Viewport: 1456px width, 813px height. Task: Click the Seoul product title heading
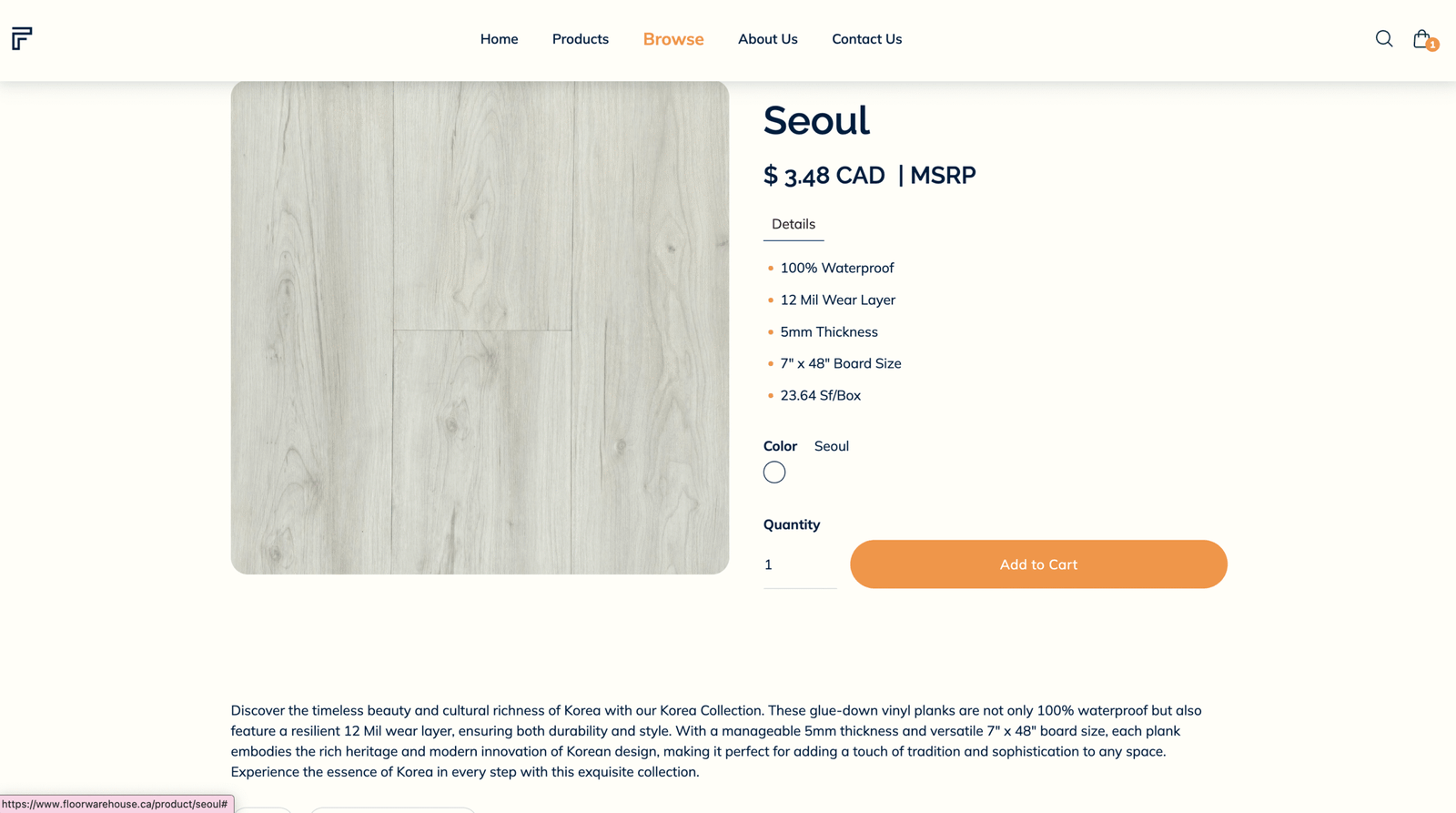click(815, 121)
